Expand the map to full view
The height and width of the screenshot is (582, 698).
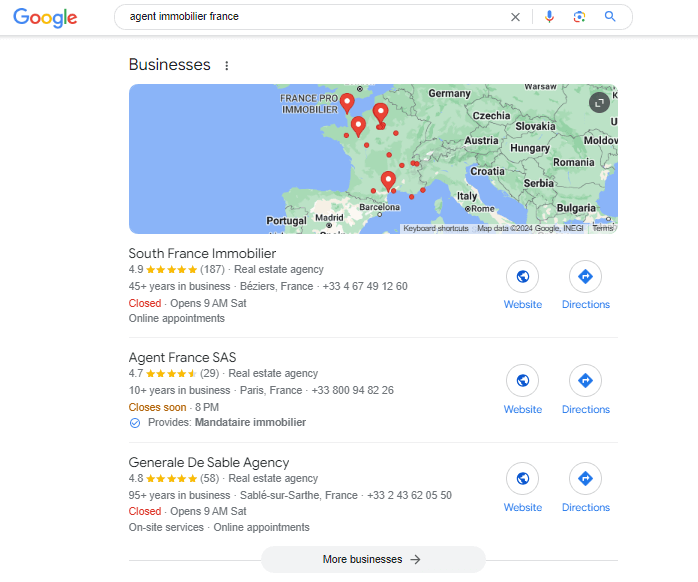[x=599, y=102]
